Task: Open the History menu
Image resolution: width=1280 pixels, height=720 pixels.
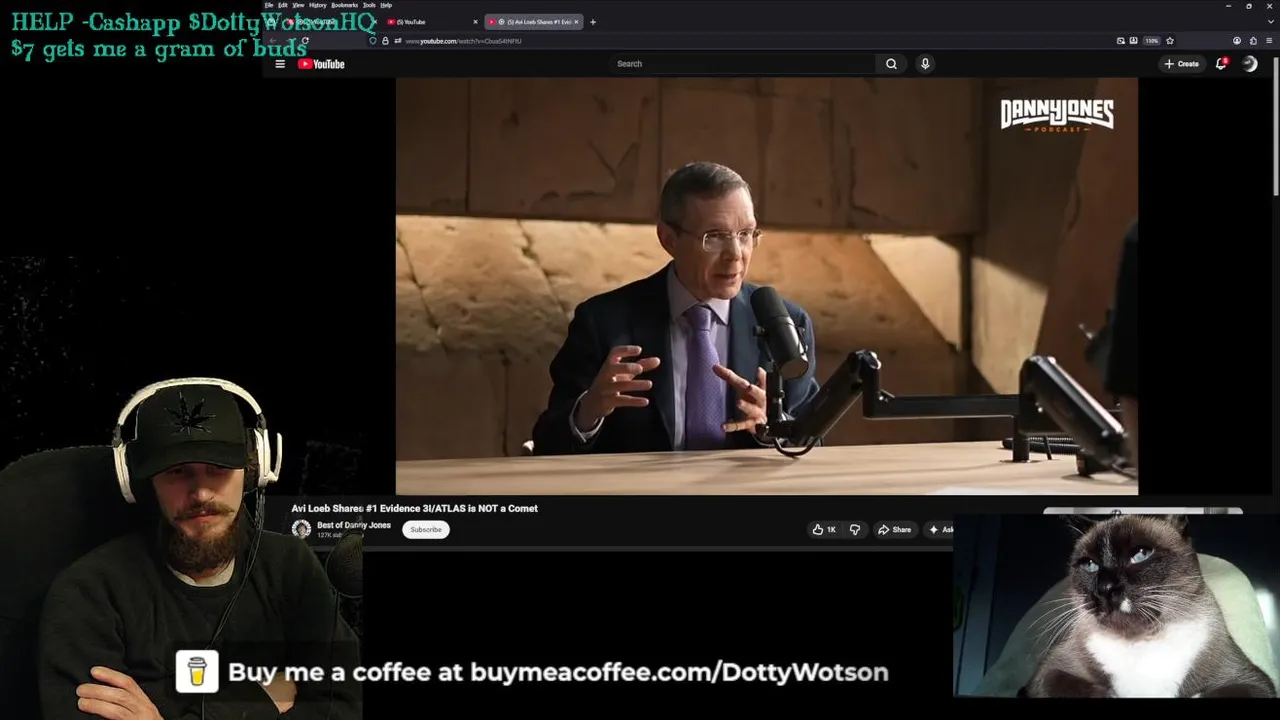Action: tap(317, 5)
